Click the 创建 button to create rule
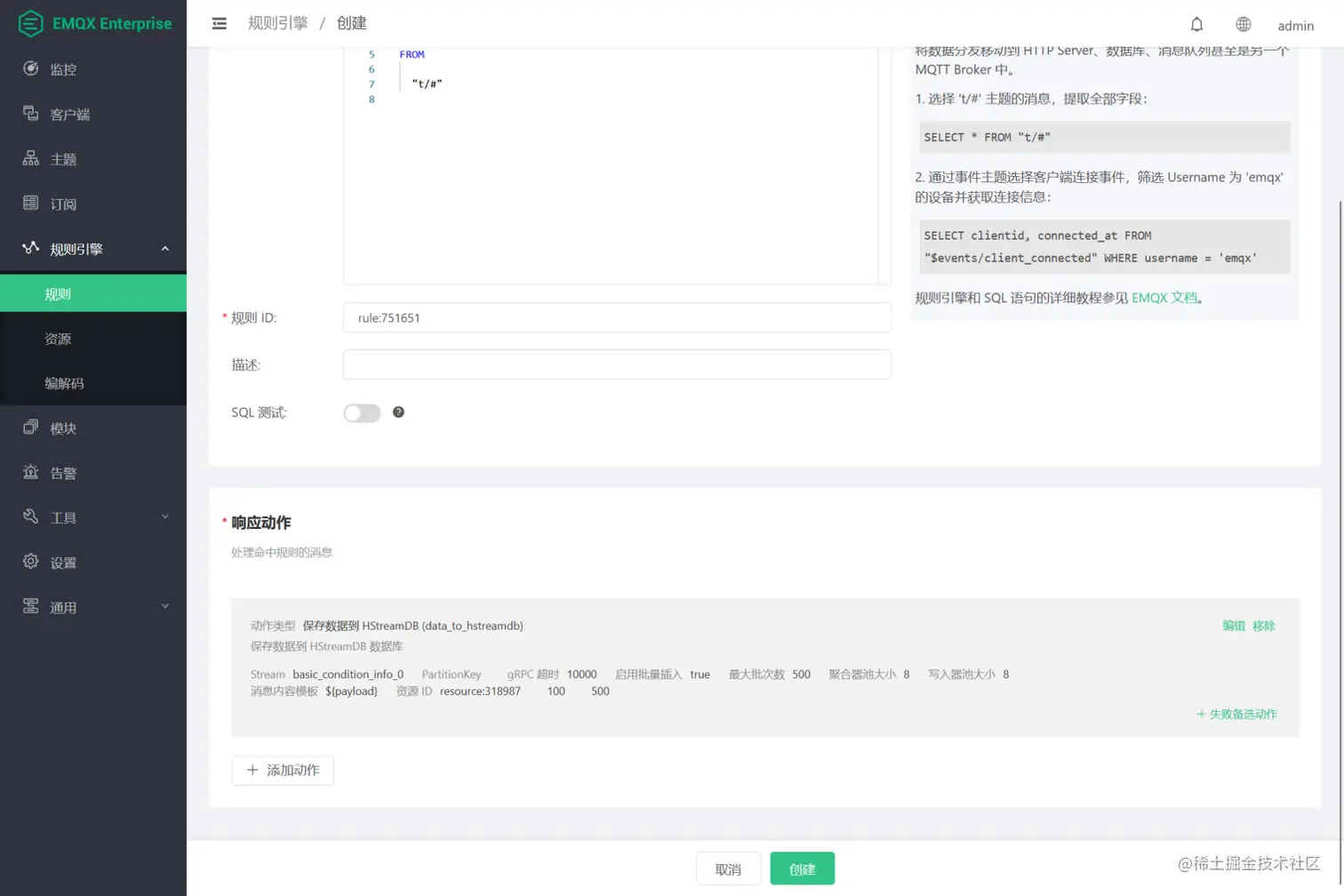The image size is (1344, 896). pyautogui.click(x=801, y=868)
